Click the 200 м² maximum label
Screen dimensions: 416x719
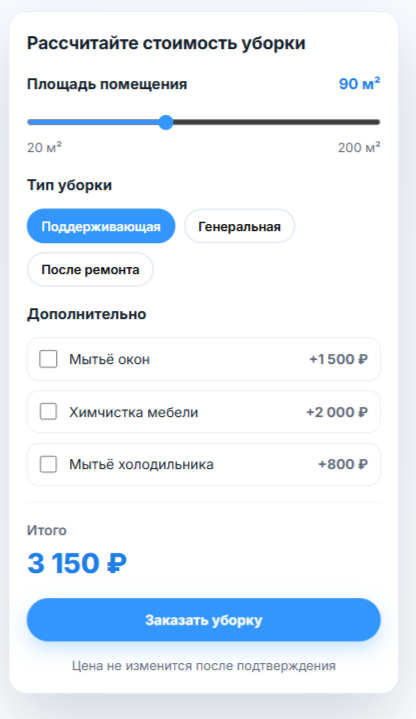click(x=359, y=148)
